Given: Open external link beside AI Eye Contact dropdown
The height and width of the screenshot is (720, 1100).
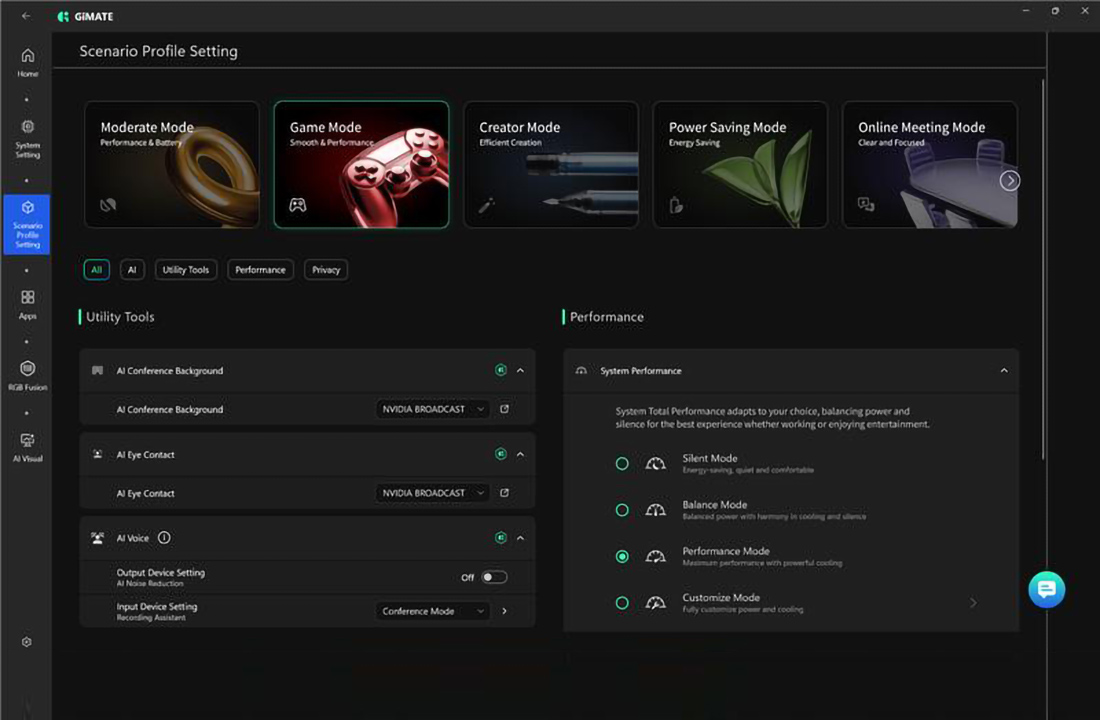Looking at the screenshot, I should (x=504, y=493).
